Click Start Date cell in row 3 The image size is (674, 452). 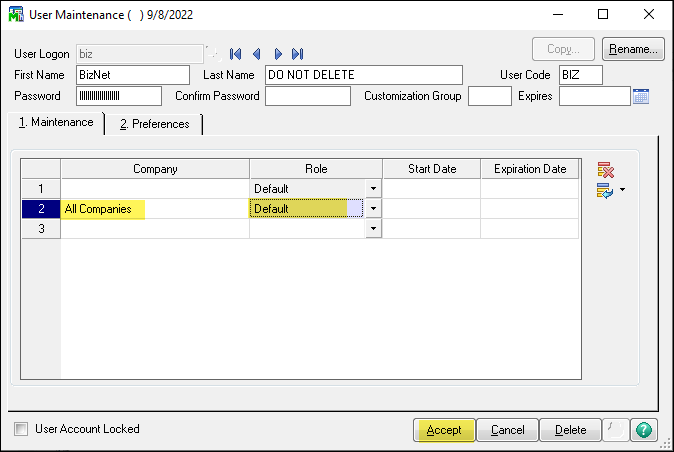tap(432, 229)
